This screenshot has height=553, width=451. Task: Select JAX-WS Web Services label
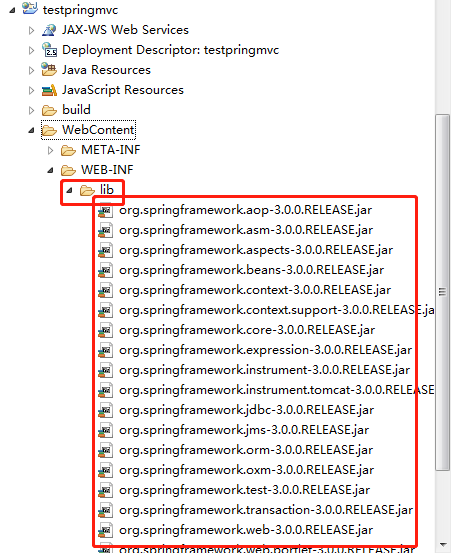pyautogui.click(x=126, y=30)
